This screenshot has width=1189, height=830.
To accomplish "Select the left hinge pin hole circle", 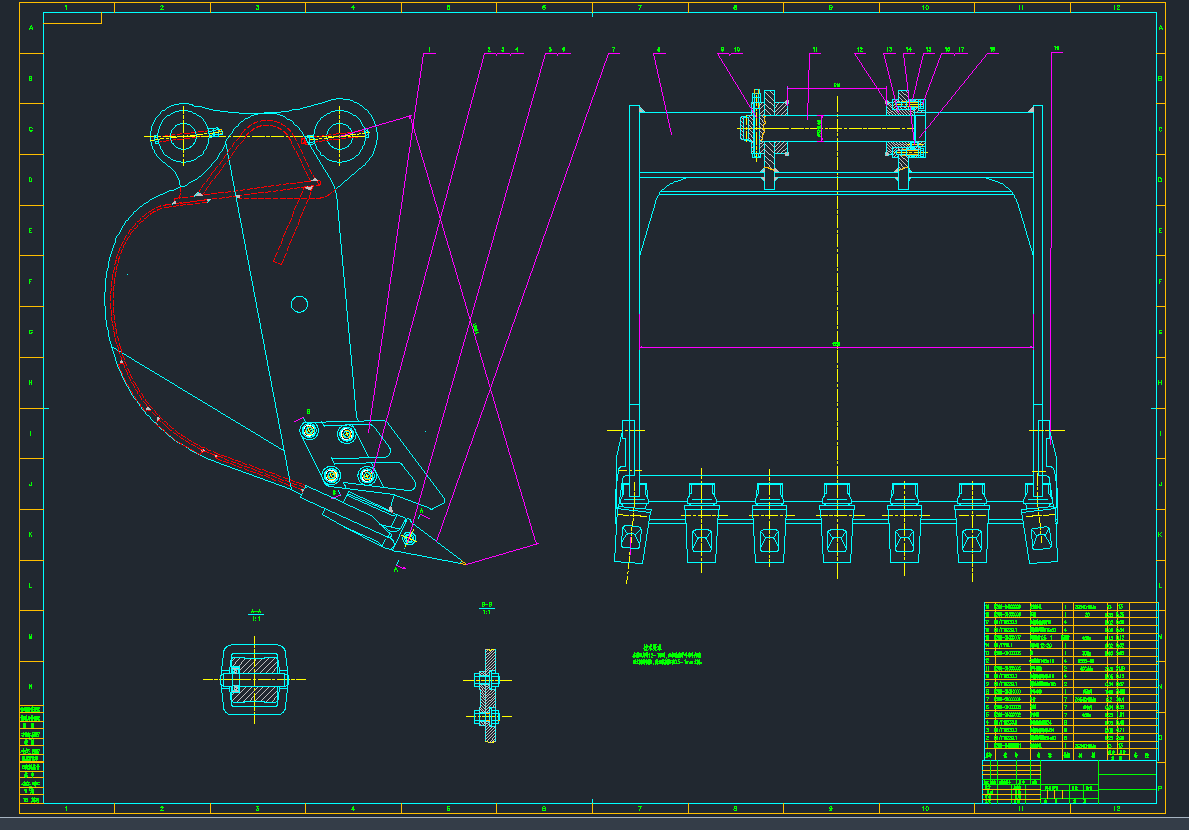I will tap(183, 135).
